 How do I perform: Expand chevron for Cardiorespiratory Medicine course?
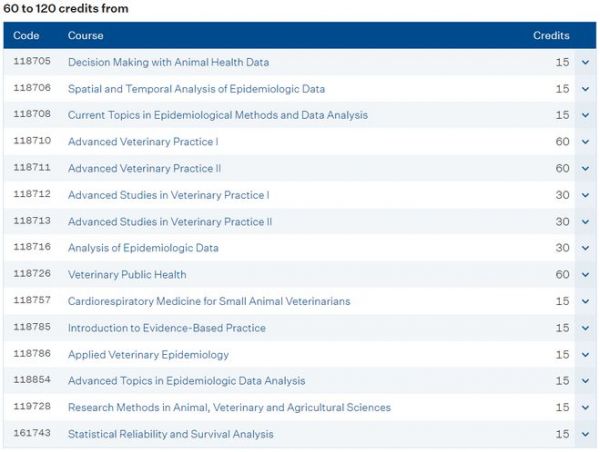(585, 301)
